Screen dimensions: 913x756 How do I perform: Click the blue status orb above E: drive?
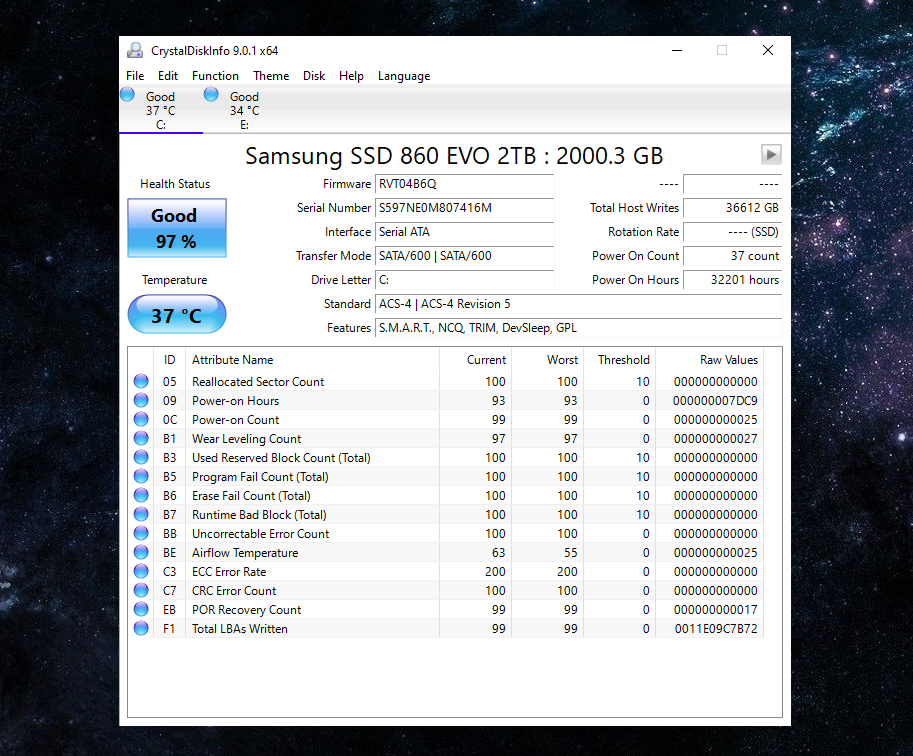(211, 94)
